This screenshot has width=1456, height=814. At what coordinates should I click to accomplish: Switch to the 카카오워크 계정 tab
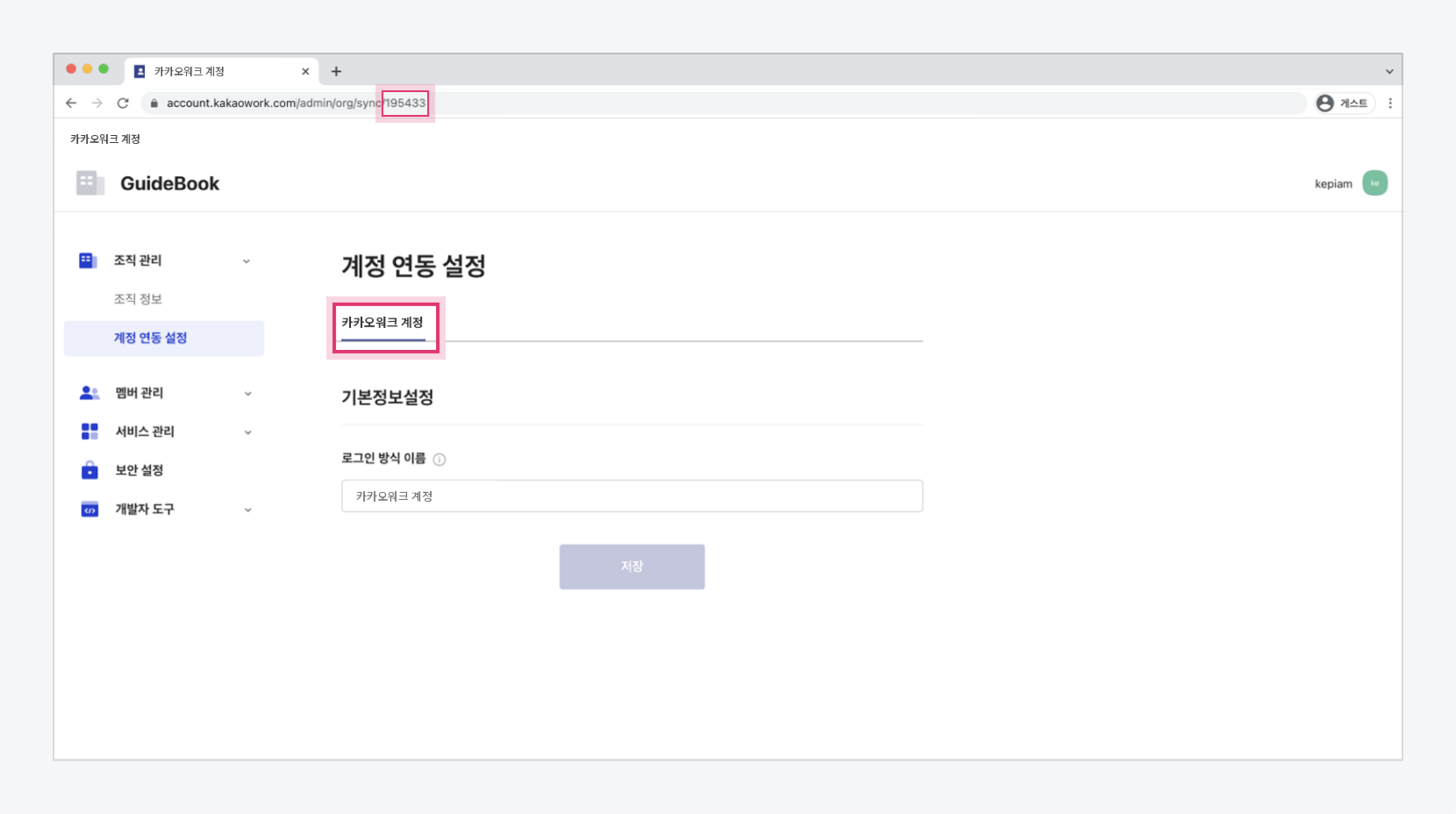pyautogui.click(x=382, y=323)
